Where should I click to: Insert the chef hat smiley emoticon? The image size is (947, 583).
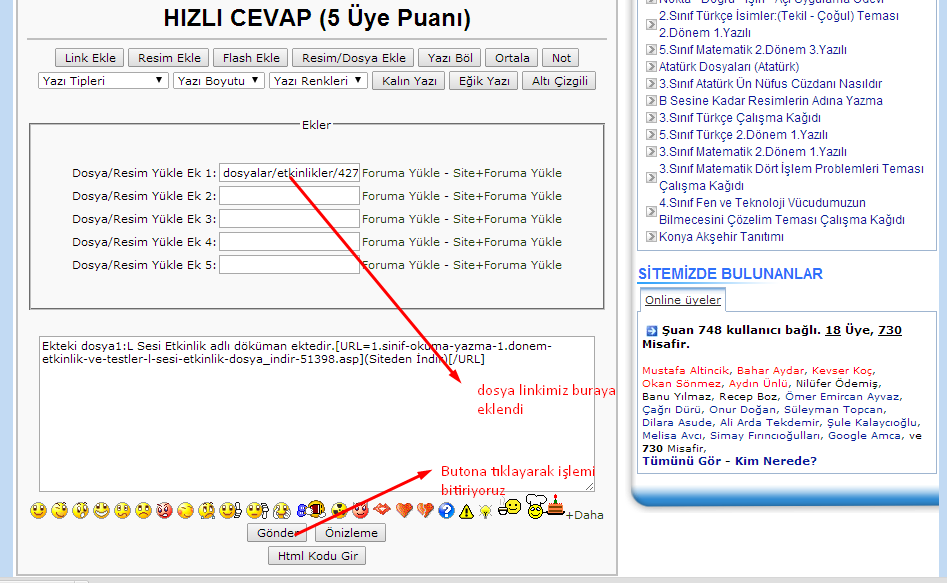point(536,507)
